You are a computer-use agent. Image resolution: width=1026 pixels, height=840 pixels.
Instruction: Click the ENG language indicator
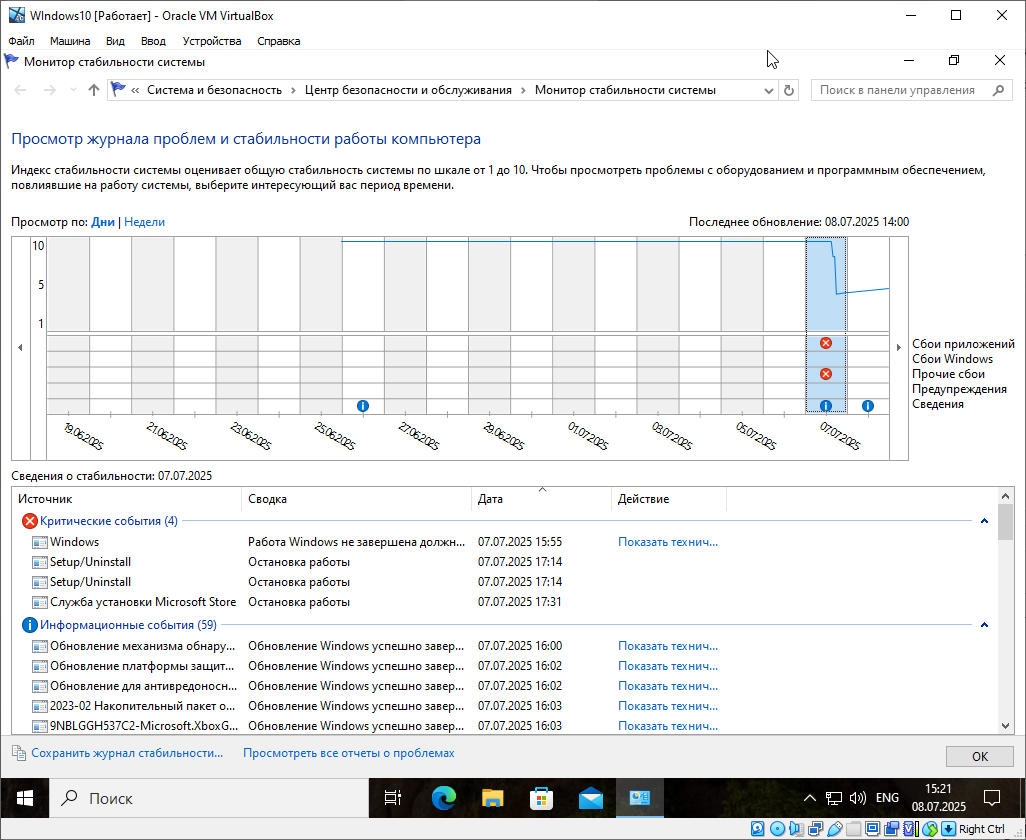point(887,798)
